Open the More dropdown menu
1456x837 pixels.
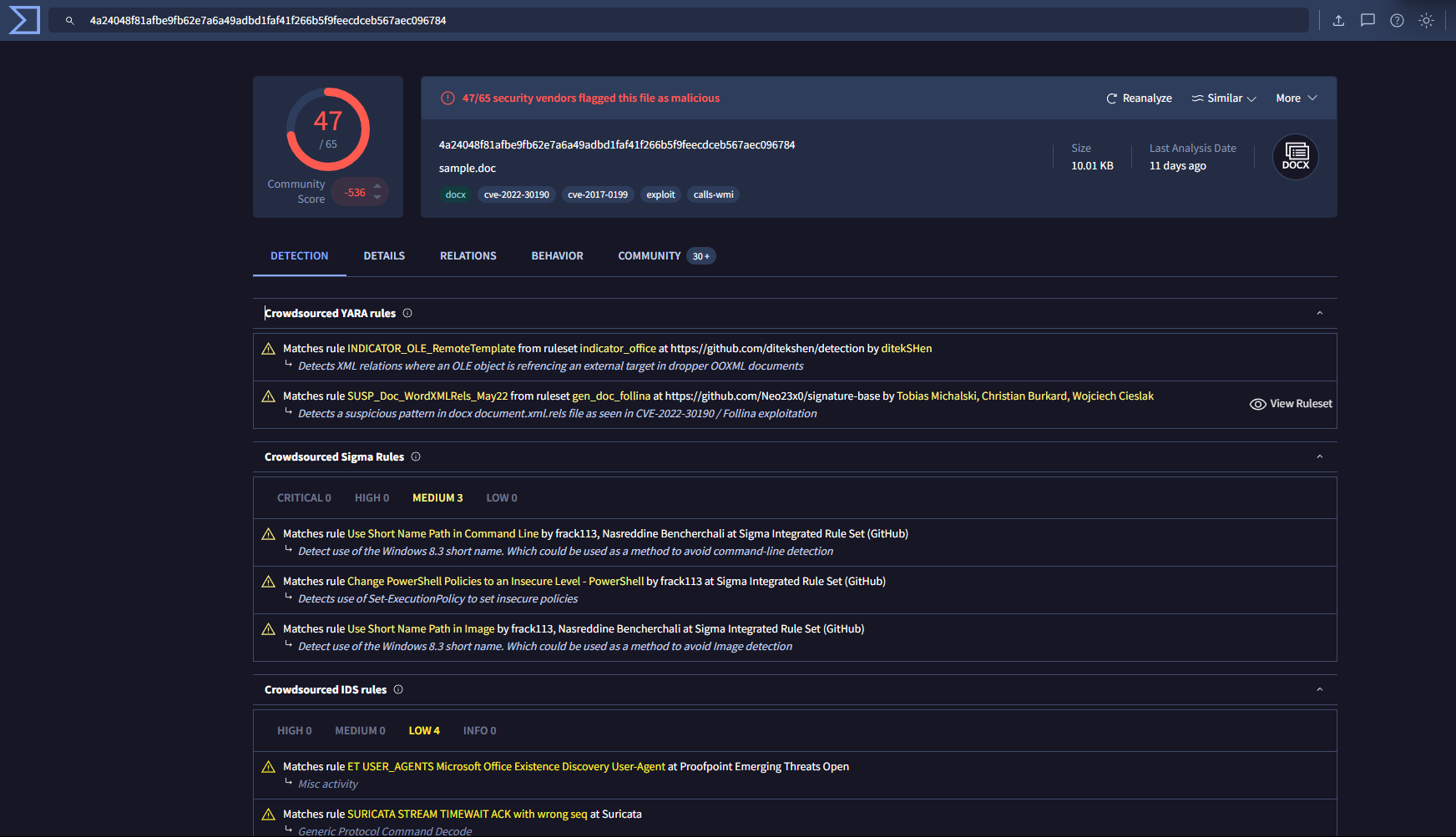pyautogui.click(x=1297, y=98)
